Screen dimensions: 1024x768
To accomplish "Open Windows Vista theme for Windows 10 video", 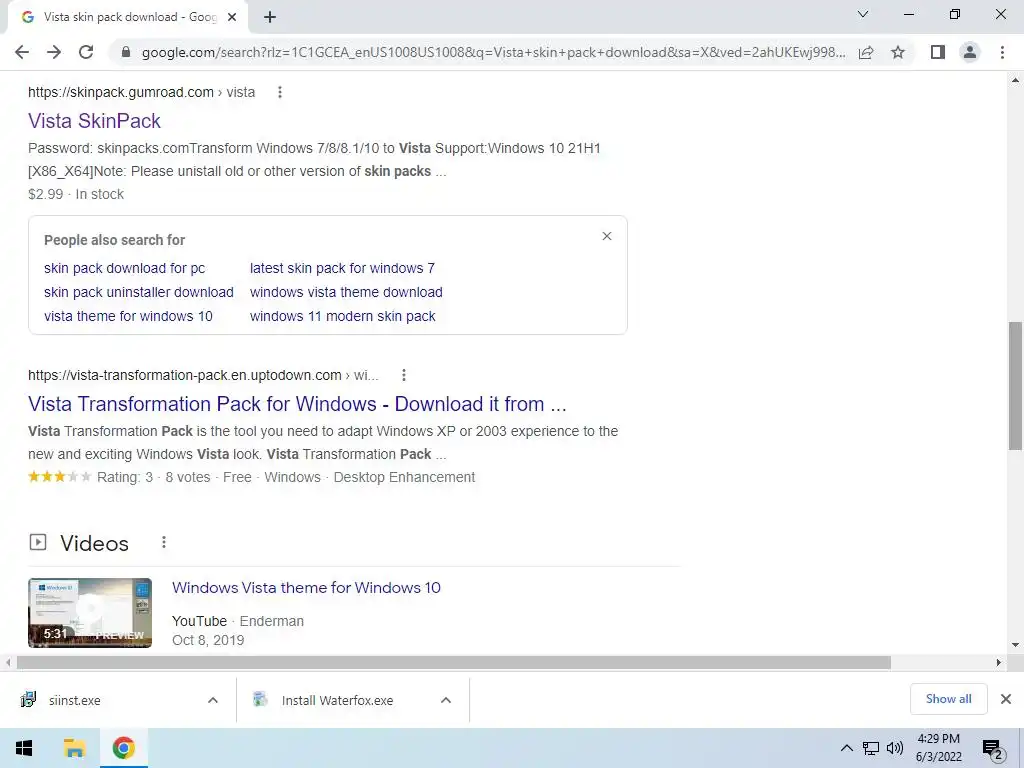I will click(306, 588).
